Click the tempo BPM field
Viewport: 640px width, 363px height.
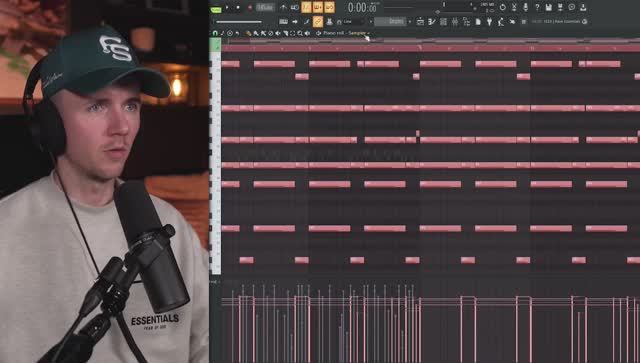pyautogui.click(x=265, y=7)
